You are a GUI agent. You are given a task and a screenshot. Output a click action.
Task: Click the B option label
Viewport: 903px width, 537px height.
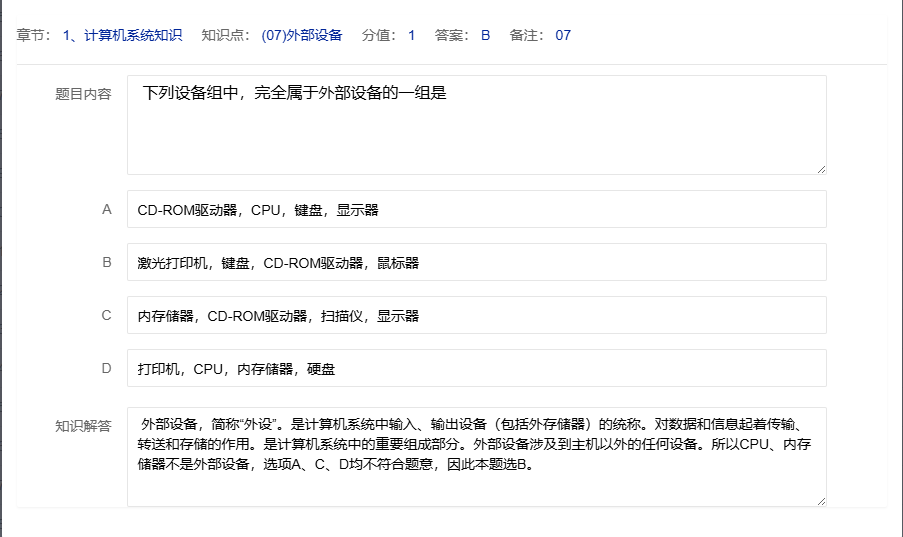[x=107, y=263]
